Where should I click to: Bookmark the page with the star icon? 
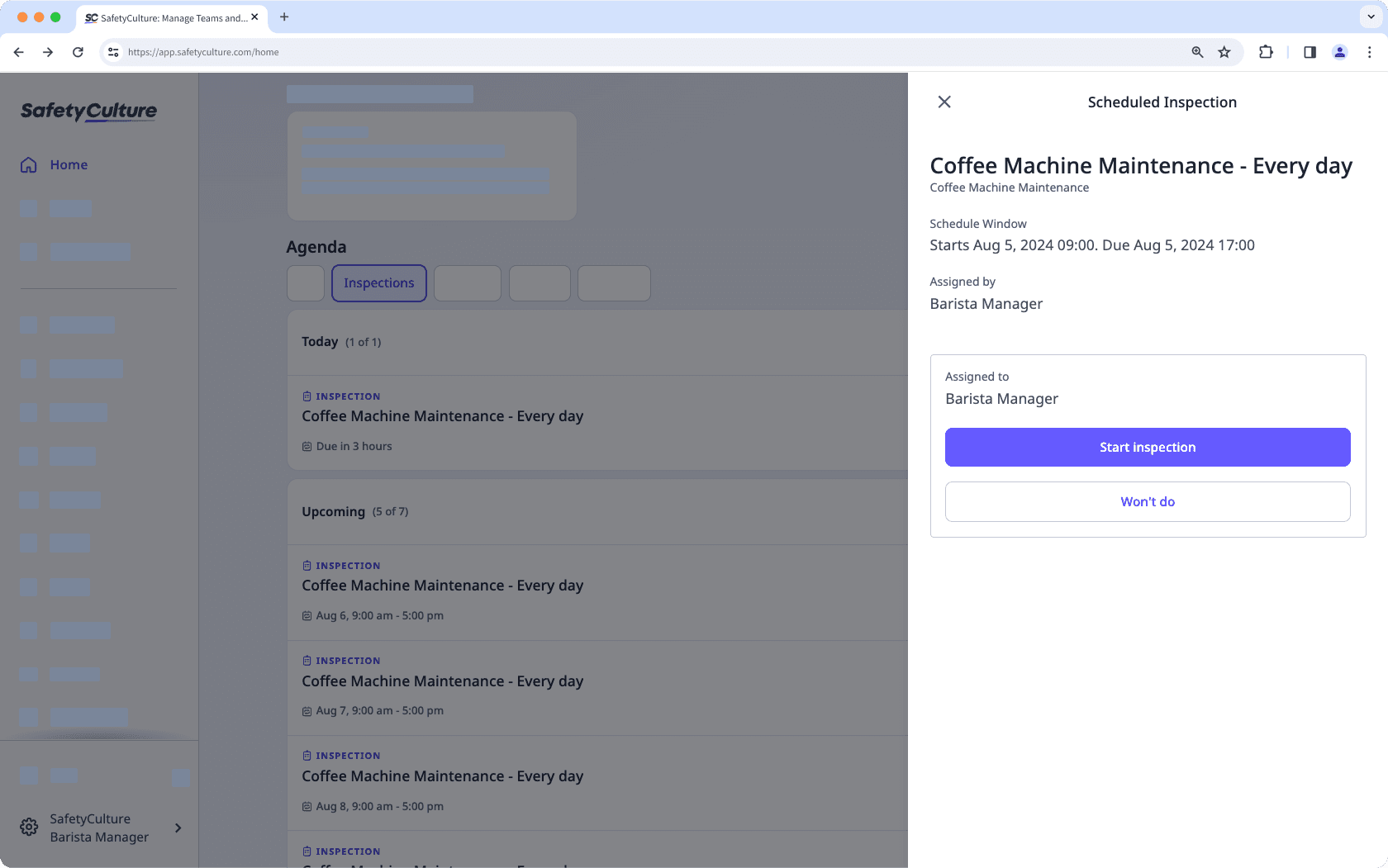1224,52
